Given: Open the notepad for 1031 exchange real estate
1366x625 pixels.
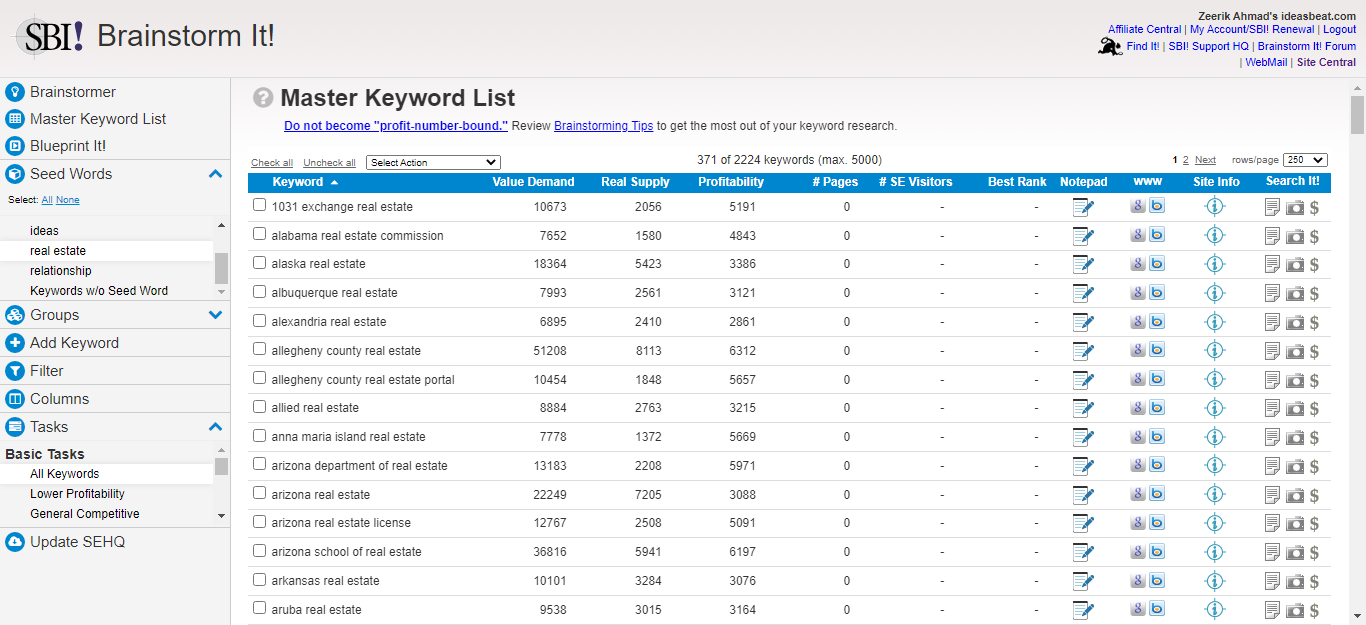Looking at the screenshot, I should click(x=1083, y=207).
